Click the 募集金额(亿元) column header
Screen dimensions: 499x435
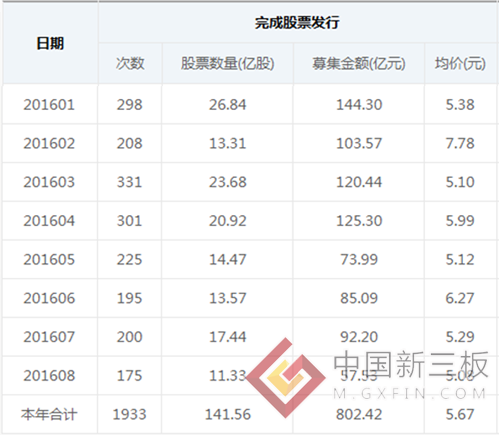359,63
